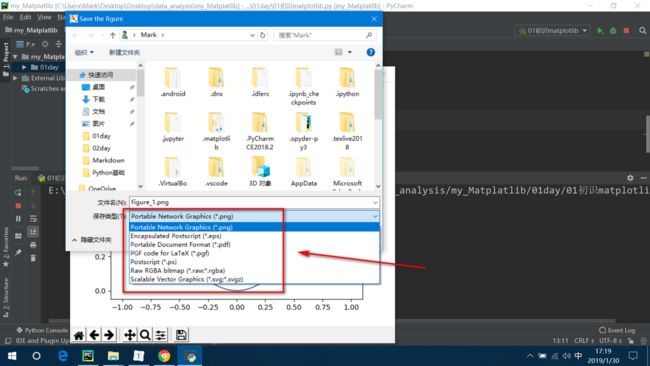This screenshot has width=650, height=366.
Task: Click the PyCharm icon in taskbar
Action: 88,356
